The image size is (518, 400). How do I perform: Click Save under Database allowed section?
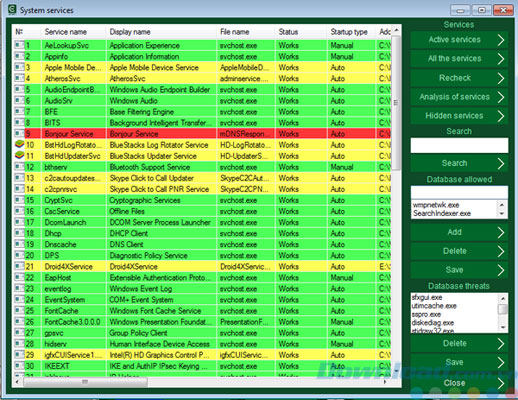[459, 270]
